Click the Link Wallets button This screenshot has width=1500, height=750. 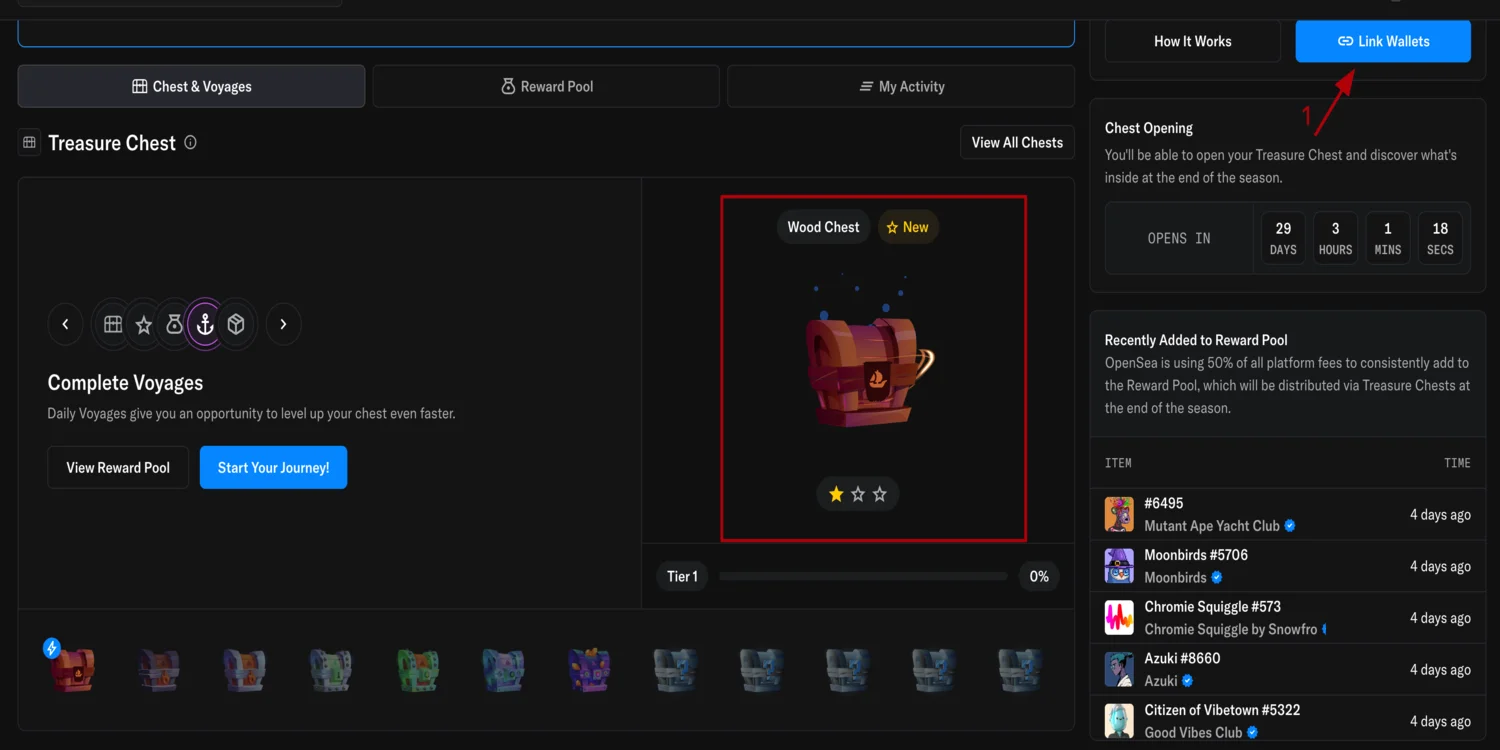(x=1383, y=42)
